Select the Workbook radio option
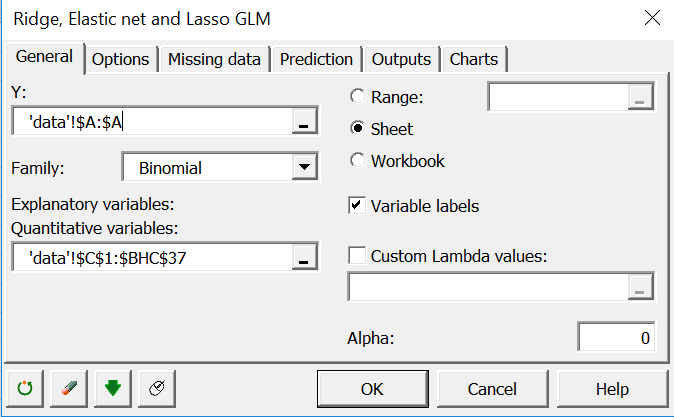The image size is (674, 417). pos(357,161)
